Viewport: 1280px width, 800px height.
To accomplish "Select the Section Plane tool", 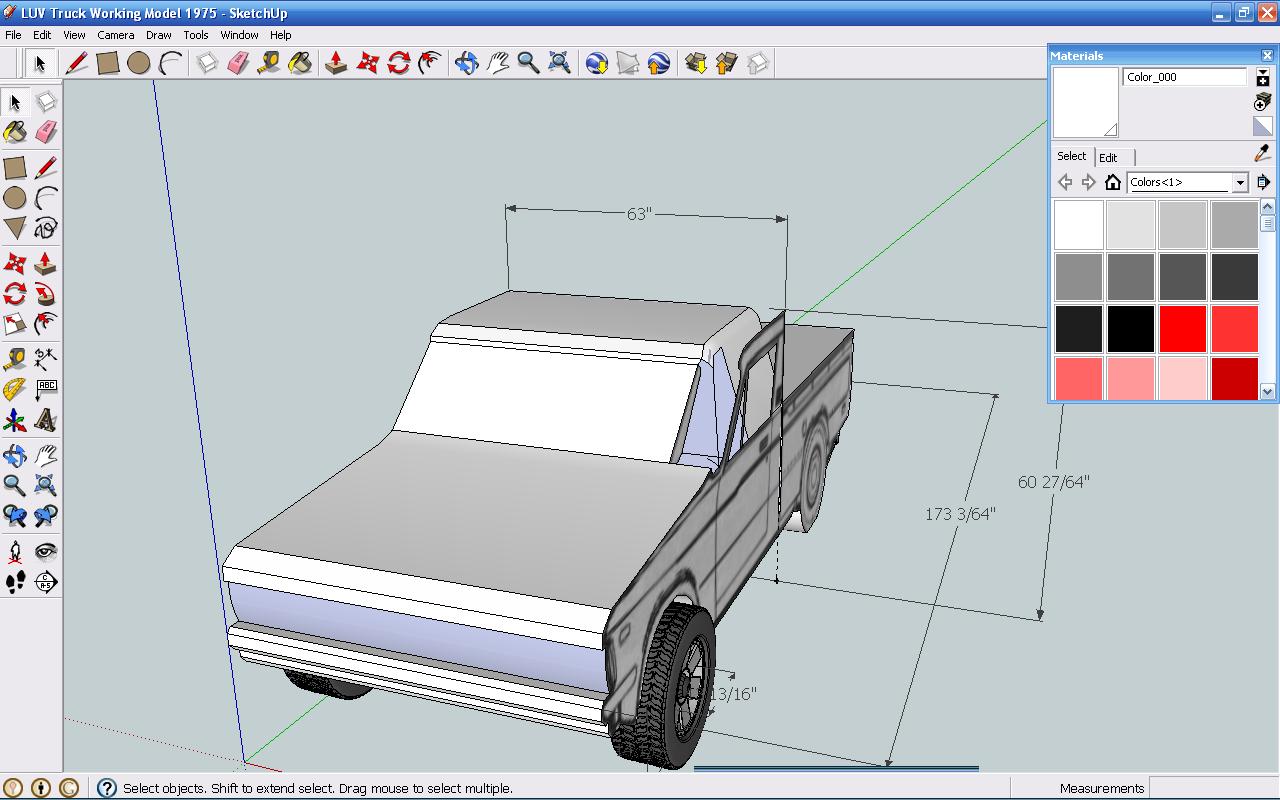I will 45,582.
